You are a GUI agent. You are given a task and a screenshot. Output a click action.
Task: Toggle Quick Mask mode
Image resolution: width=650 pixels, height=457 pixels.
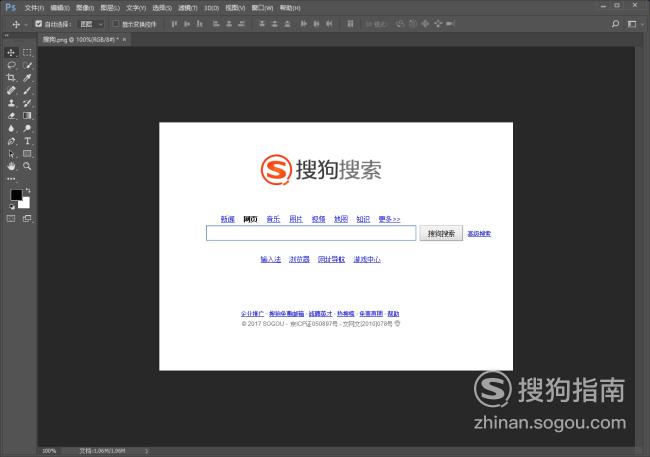(11, 219)
